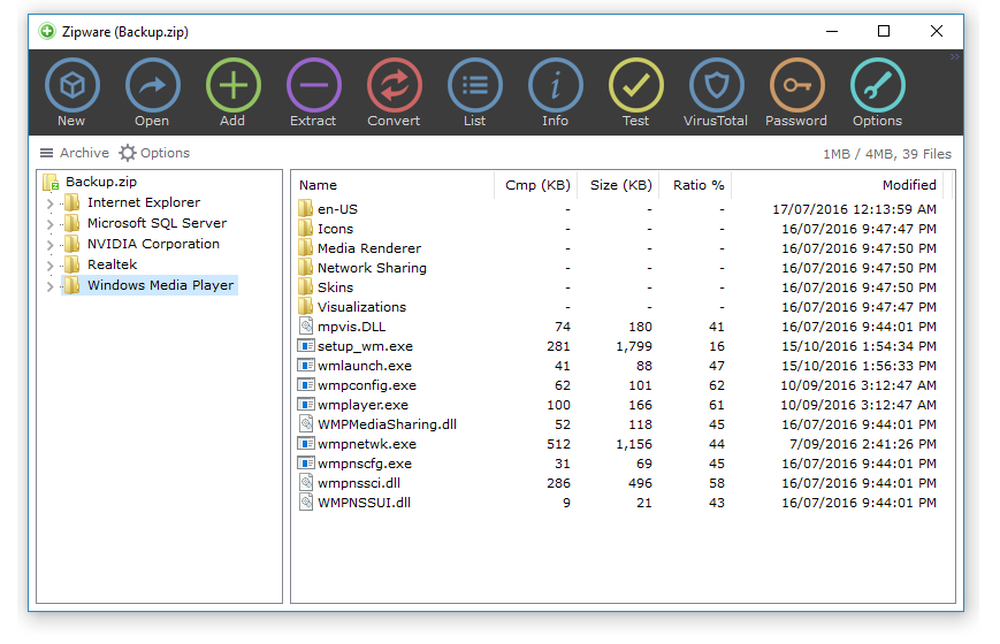Select the wmpnssci.dll file
The width and height of the screenshot is (1000, 644).
[x=618, y=483]
